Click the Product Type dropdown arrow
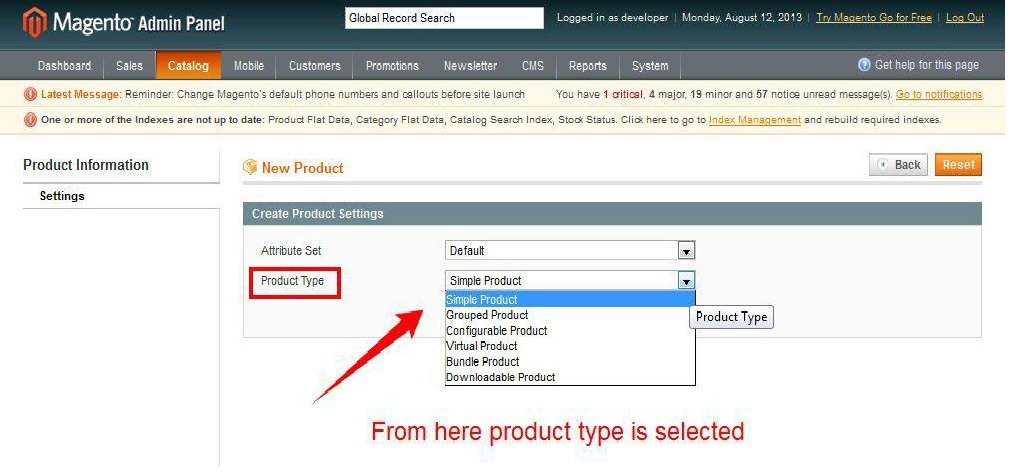This screenshot has height=472, width=1015. click(x=686, y=281)
